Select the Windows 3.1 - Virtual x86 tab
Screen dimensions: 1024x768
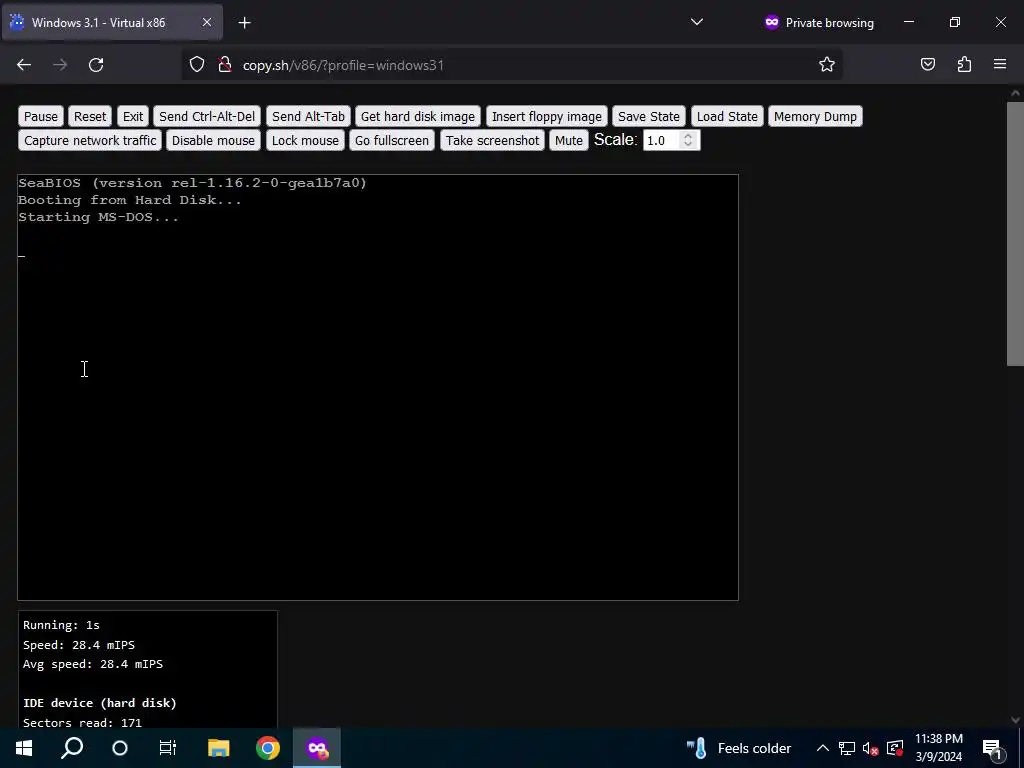(x=112, y=22)
